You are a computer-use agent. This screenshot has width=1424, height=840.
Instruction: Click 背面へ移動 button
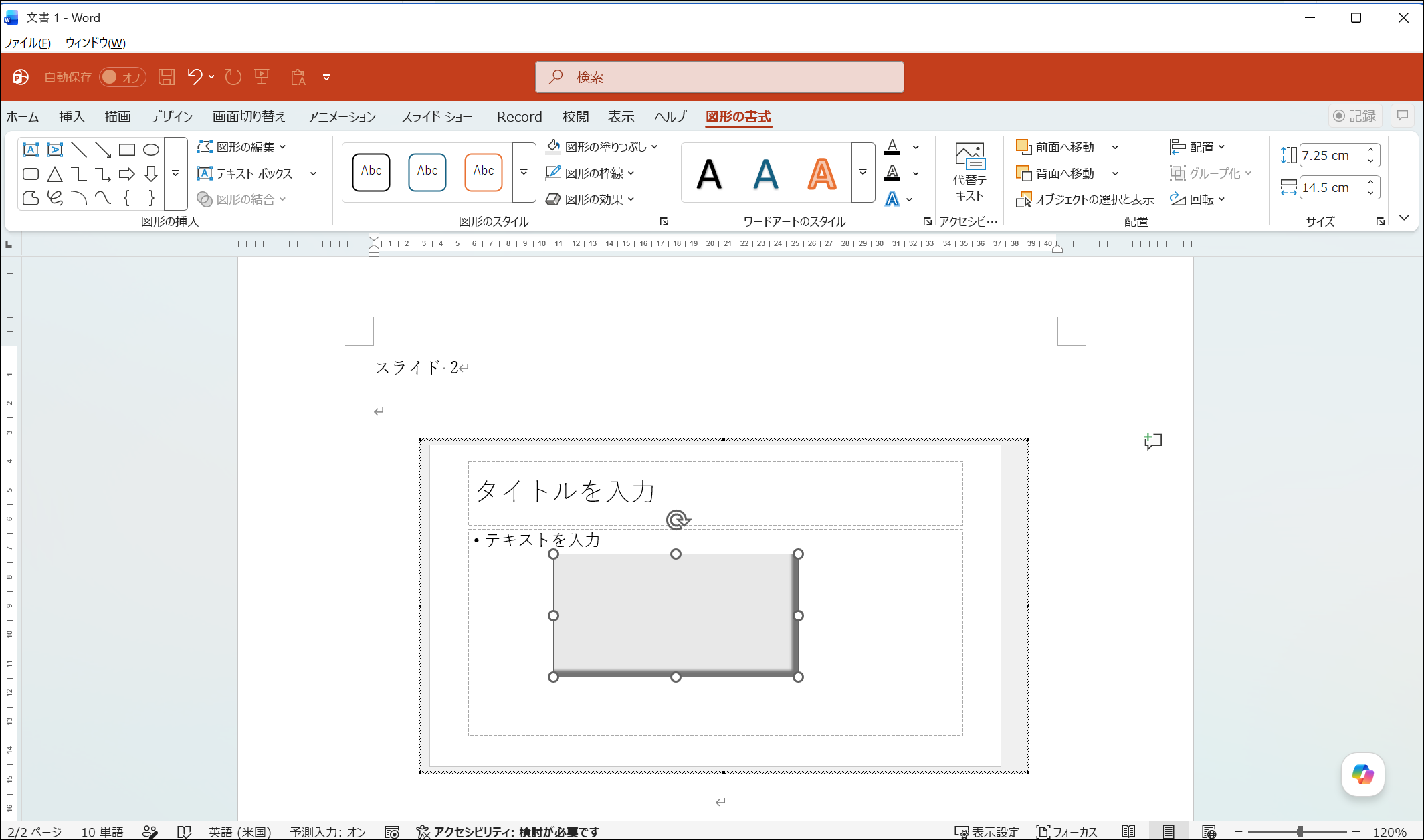tap(1055, 173)
